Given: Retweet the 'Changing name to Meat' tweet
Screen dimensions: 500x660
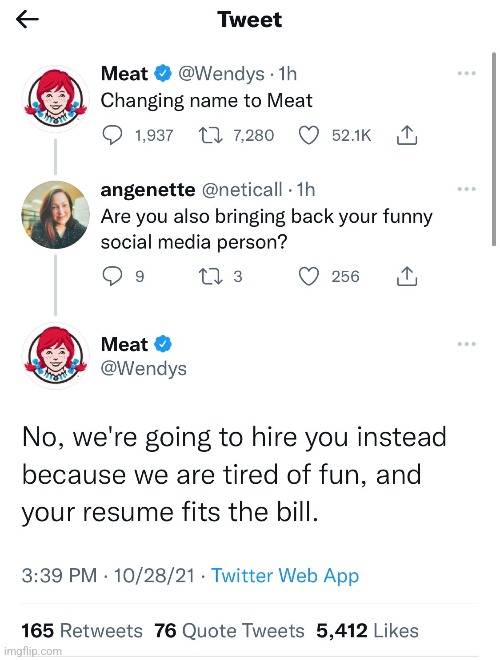Looking at the screenshot, I should (210, 136).
